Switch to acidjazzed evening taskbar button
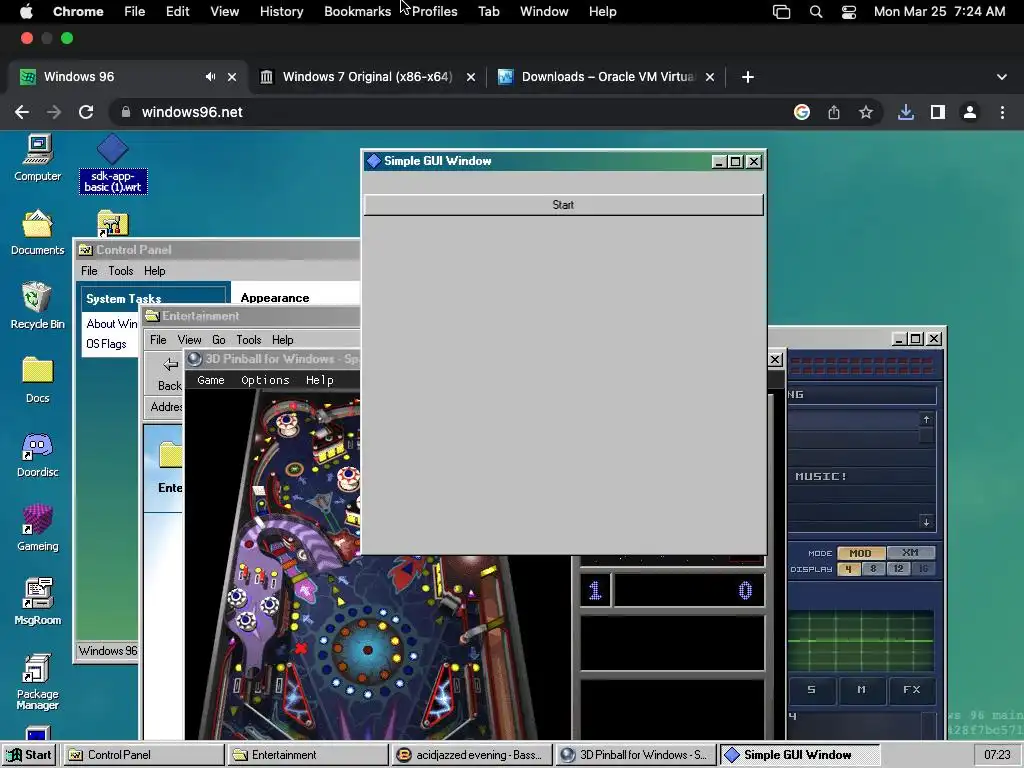This screenshot has height=768, width=1024. [x=472, y=755]
